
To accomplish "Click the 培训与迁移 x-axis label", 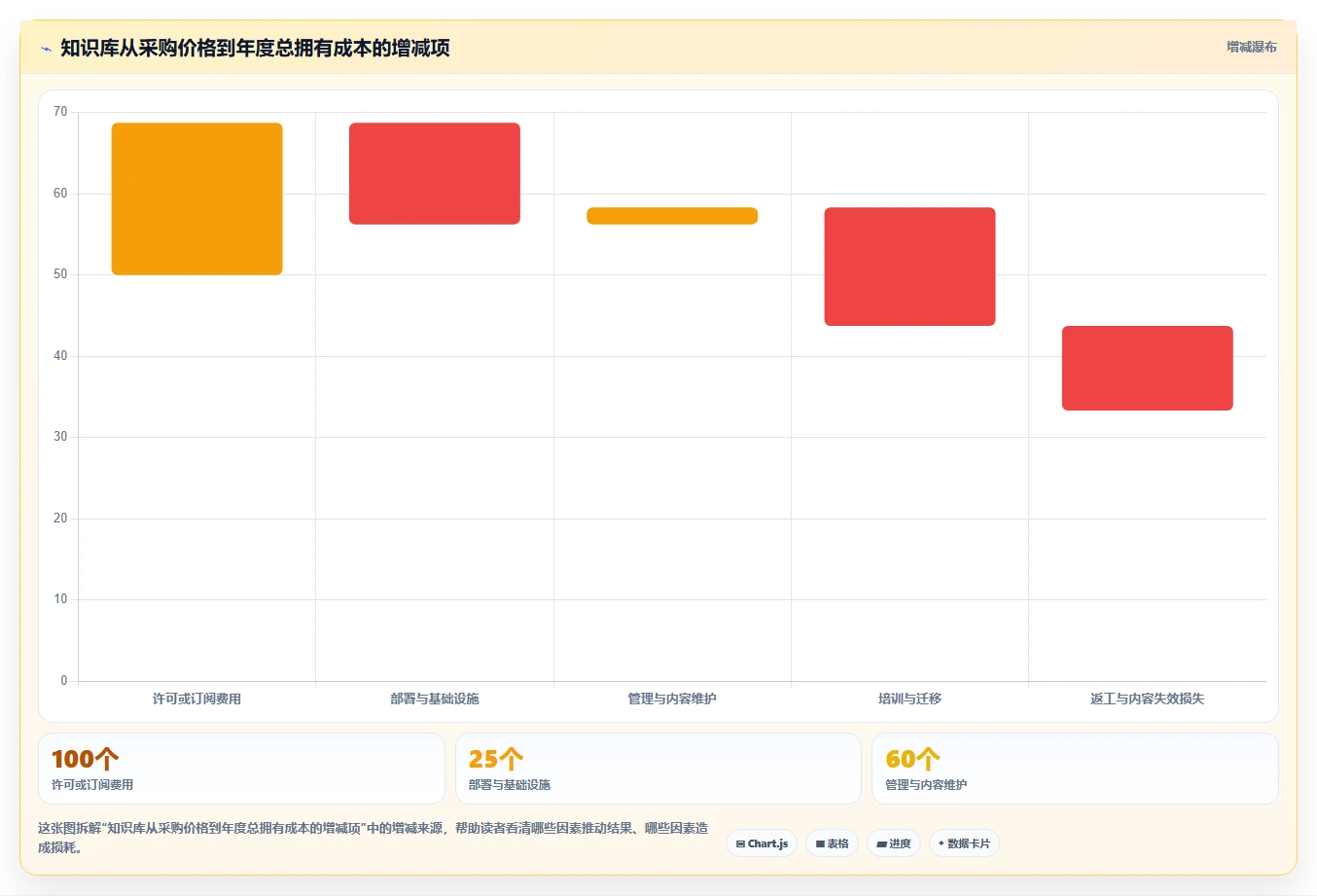I will pos(909,699).
